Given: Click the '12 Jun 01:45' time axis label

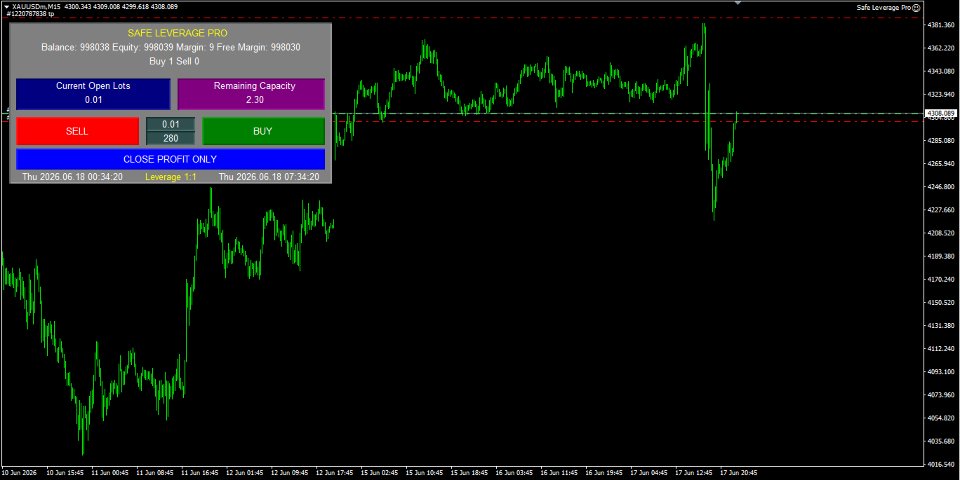Looking at the screenshot, I should coord(245,473).
